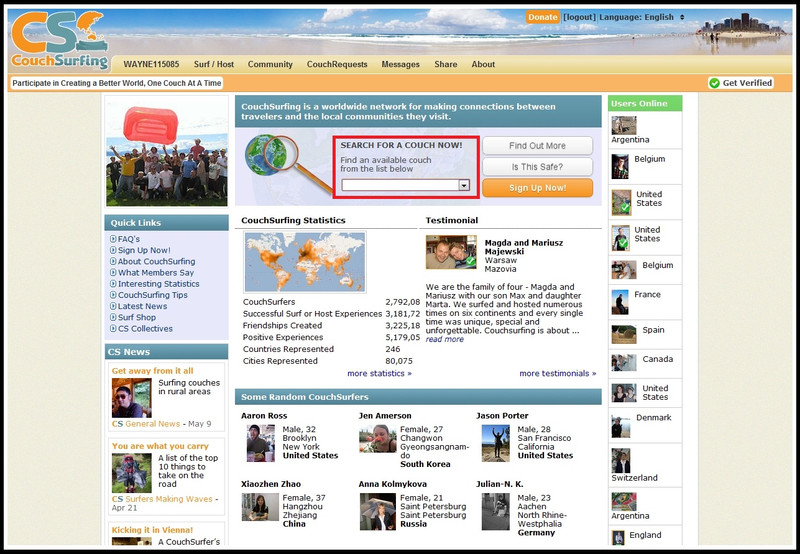Open Aaron Ross's profile photo
800x554 pixels.
point(261,443)
